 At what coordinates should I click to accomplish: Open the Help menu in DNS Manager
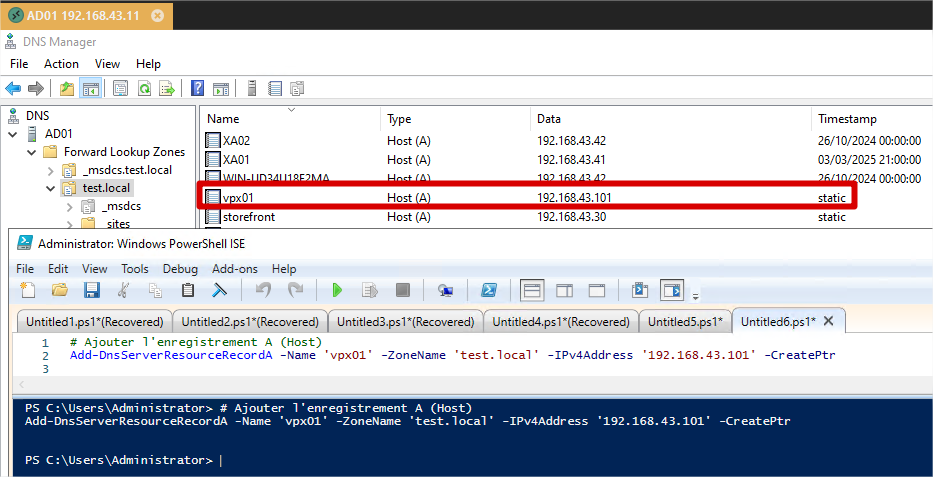148,64
